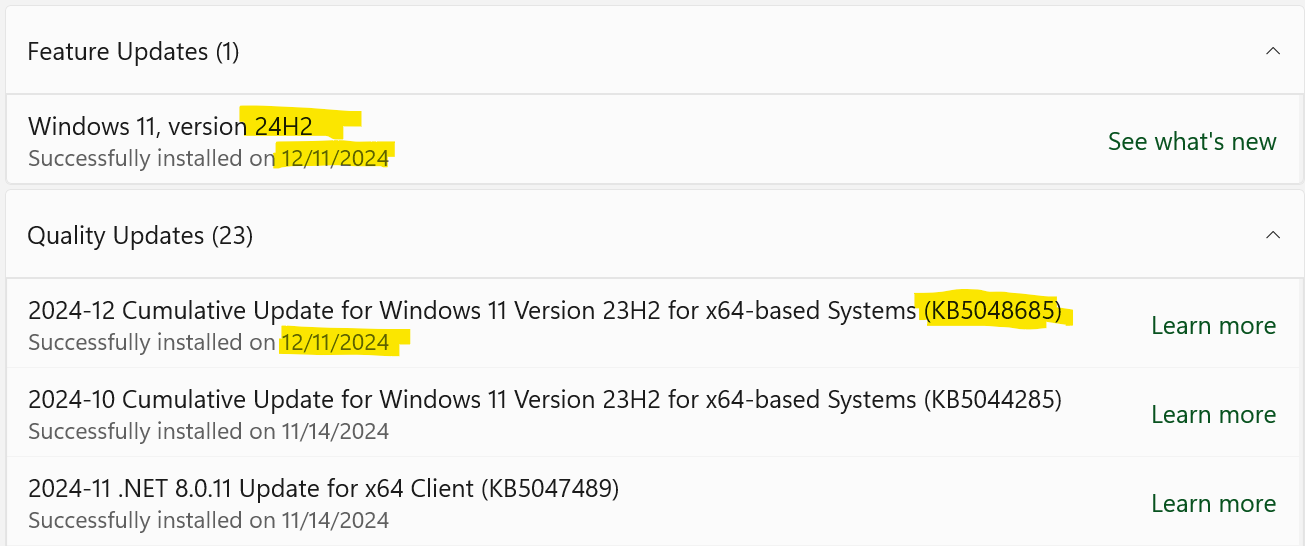Viewport: 1305px width, 546px height.
Task: Click the Quality Updates (23) header
Action: (x=140, y=235)
